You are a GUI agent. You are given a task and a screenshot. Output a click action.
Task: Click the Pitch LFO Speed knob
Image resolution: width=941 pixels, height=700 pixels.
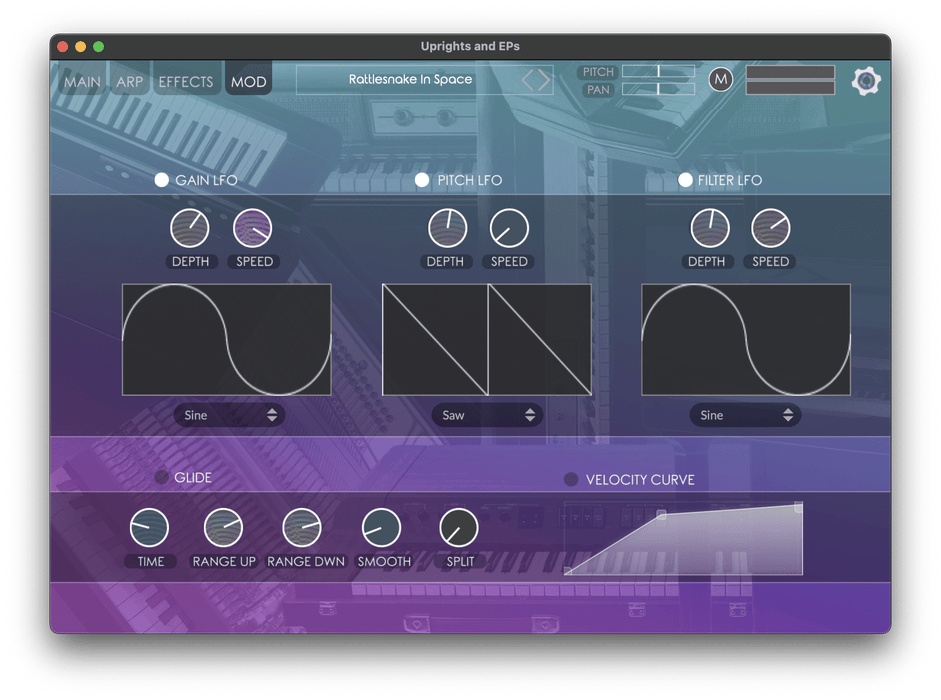coord(509,229)
